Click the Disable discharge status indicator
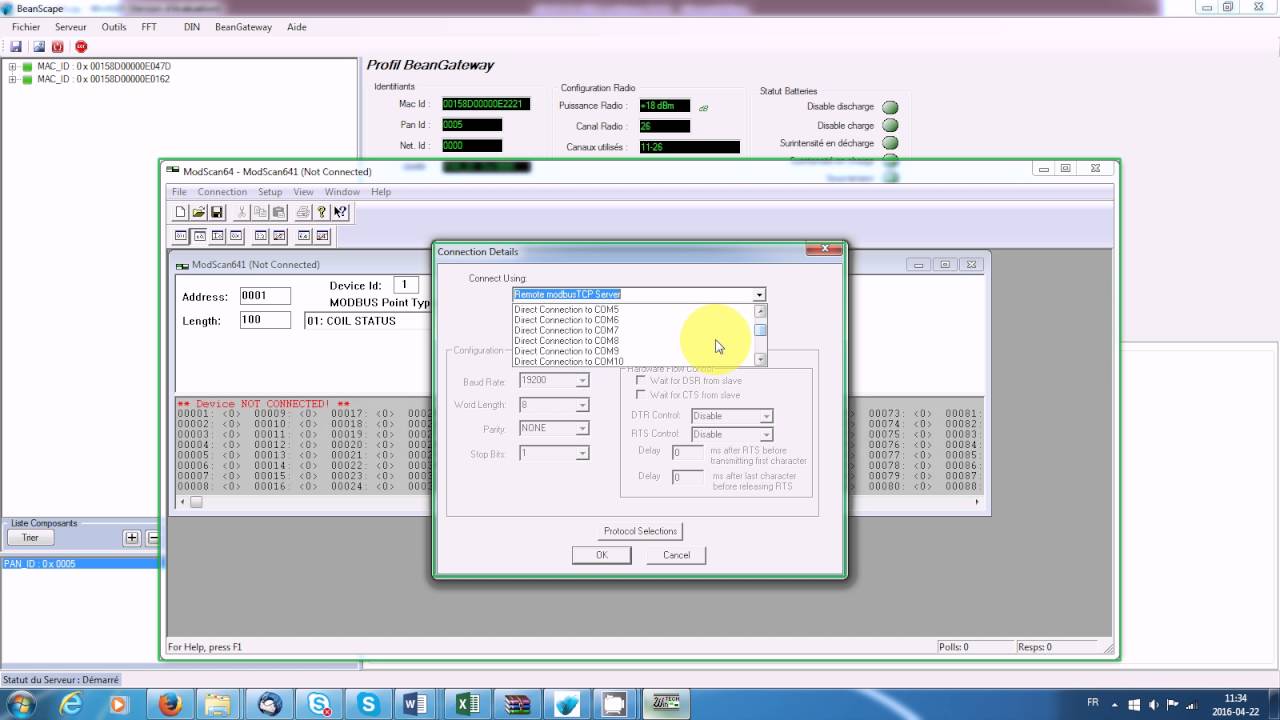 click(889, 107)
